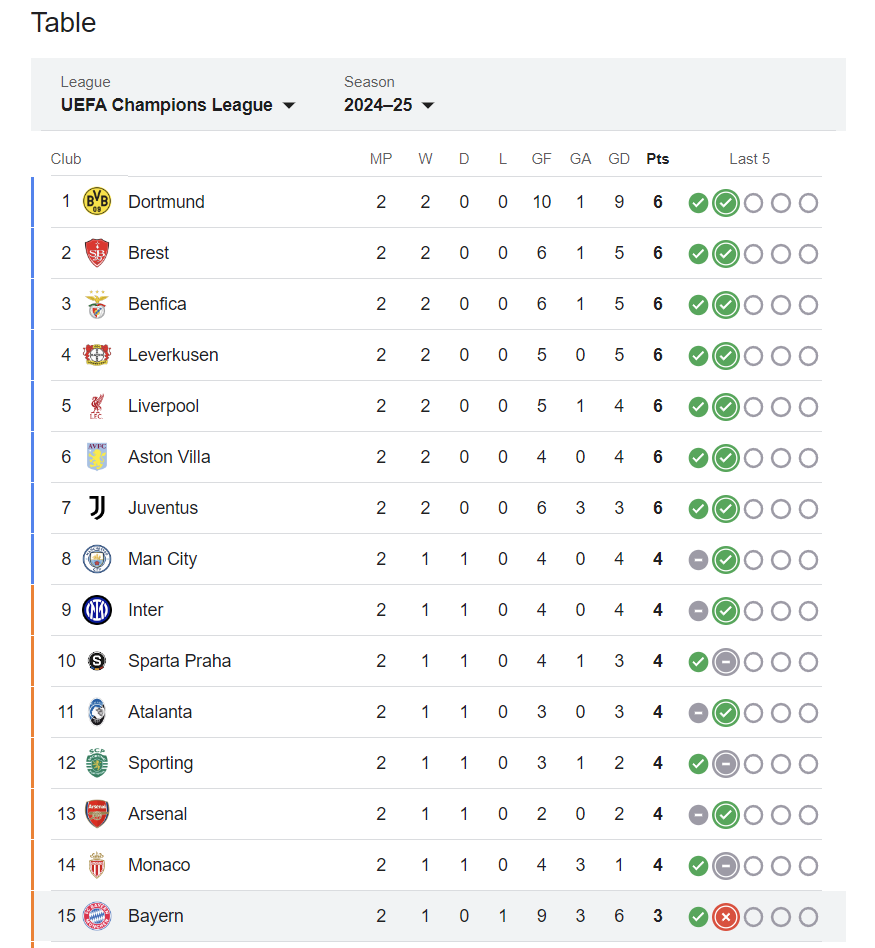Click the Juventus logo icon
The height and width of the screenshot is (948, 875).
(x=97, y=508)
